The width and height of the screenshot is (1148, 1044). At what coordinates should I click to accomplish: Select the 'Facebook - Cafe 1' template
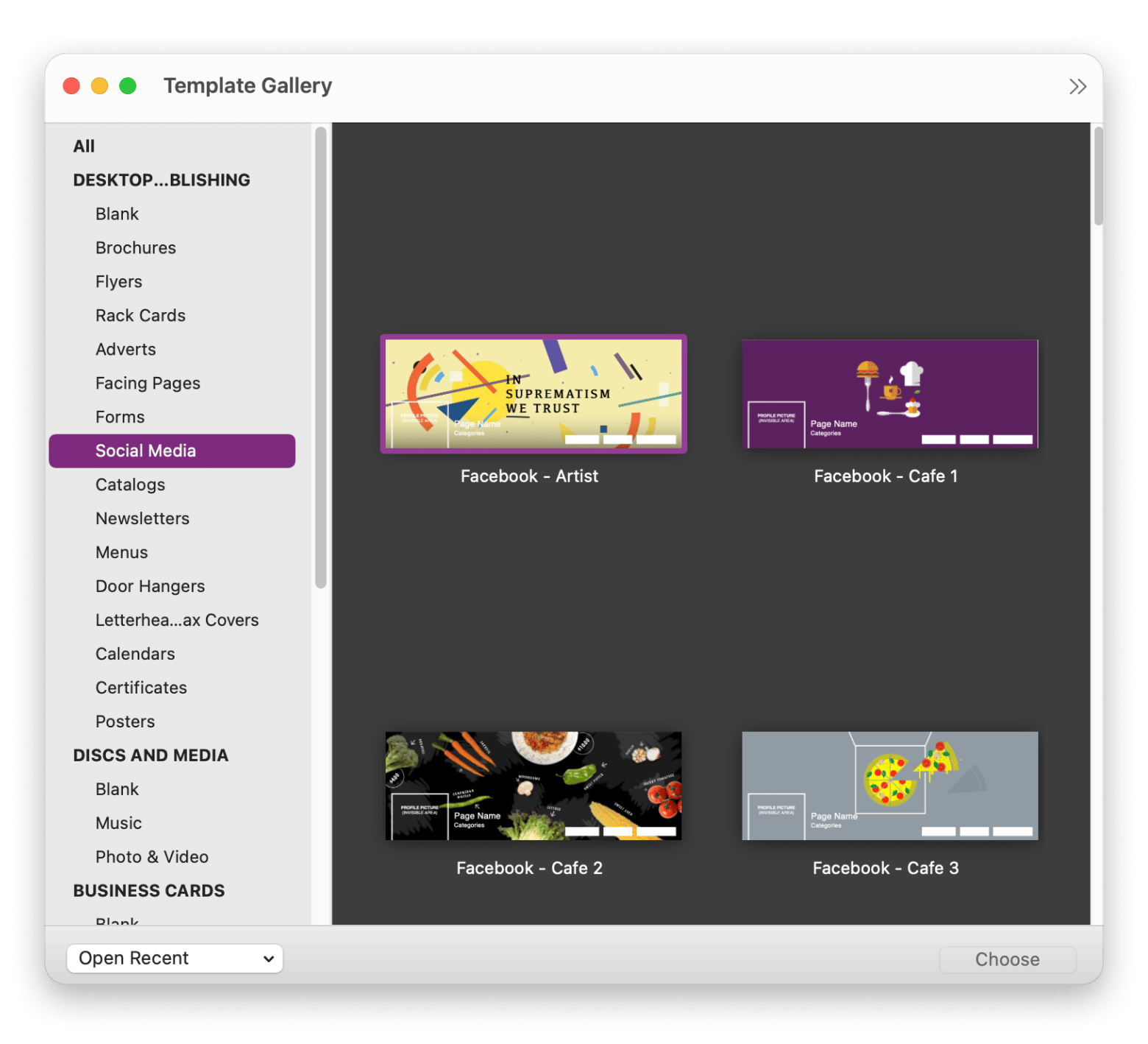point(889,394)
